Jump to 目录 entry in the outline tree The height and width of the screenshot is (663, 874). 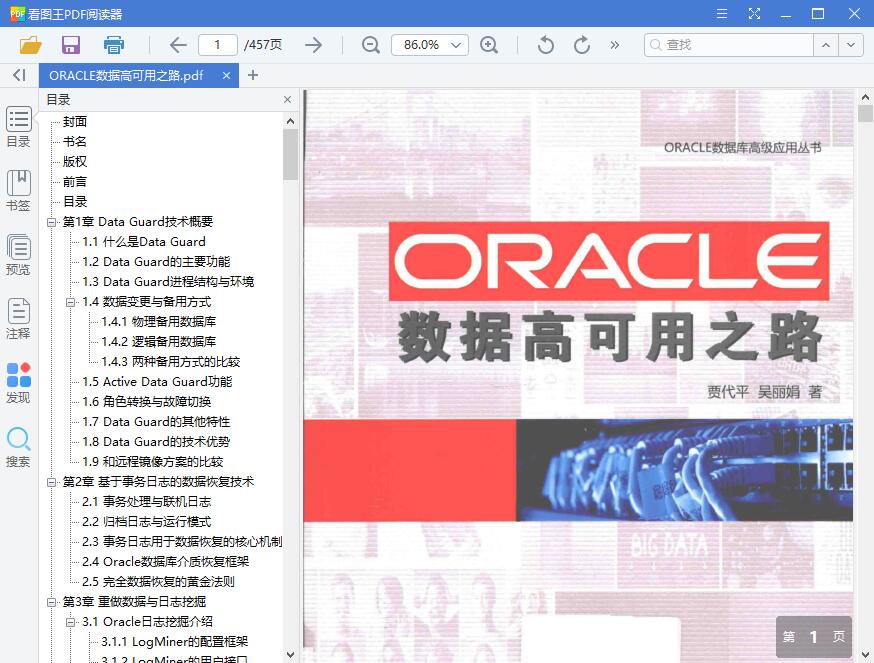pyautogui.click(x=75, y=202)
